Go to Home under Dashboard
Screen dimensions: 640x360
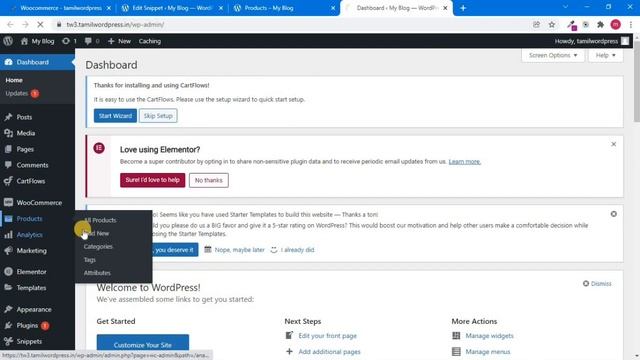click(14, 80)
